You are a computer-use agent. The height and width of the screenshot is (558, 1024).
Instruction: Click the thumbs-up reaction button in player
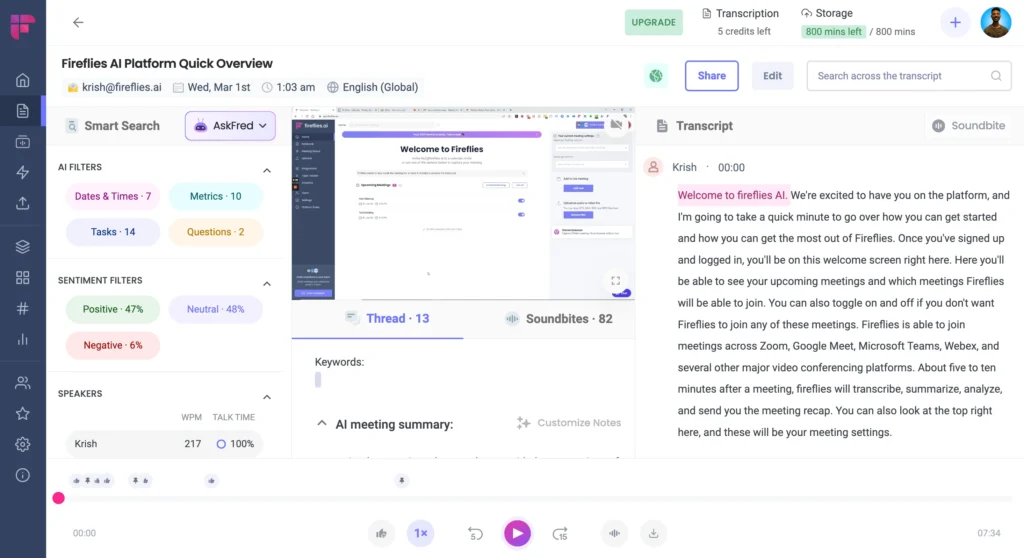point(381,533)
